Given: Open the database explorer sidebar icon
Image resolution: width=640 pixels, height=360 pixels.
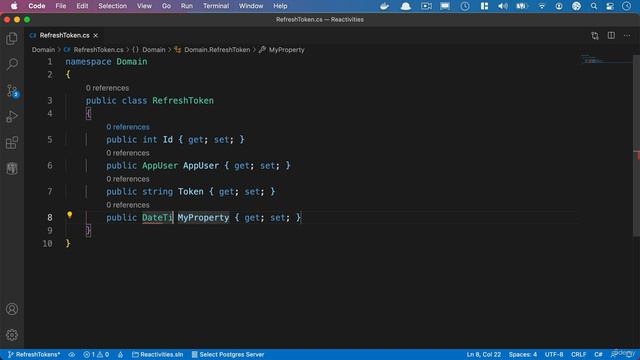Looking at the screenshot, I should tap(12, 169).
